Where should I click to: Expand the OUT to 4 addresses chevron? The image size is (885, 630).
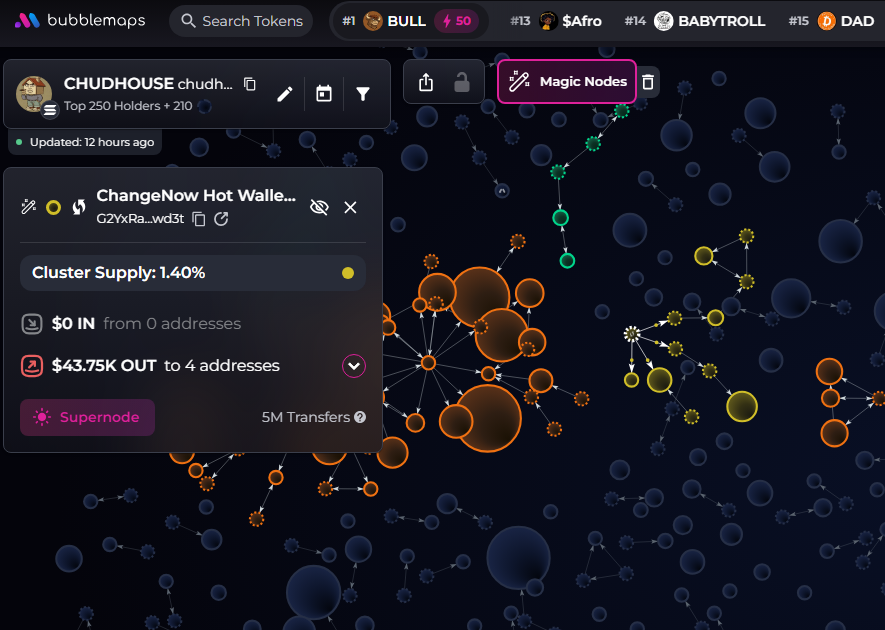354,366
